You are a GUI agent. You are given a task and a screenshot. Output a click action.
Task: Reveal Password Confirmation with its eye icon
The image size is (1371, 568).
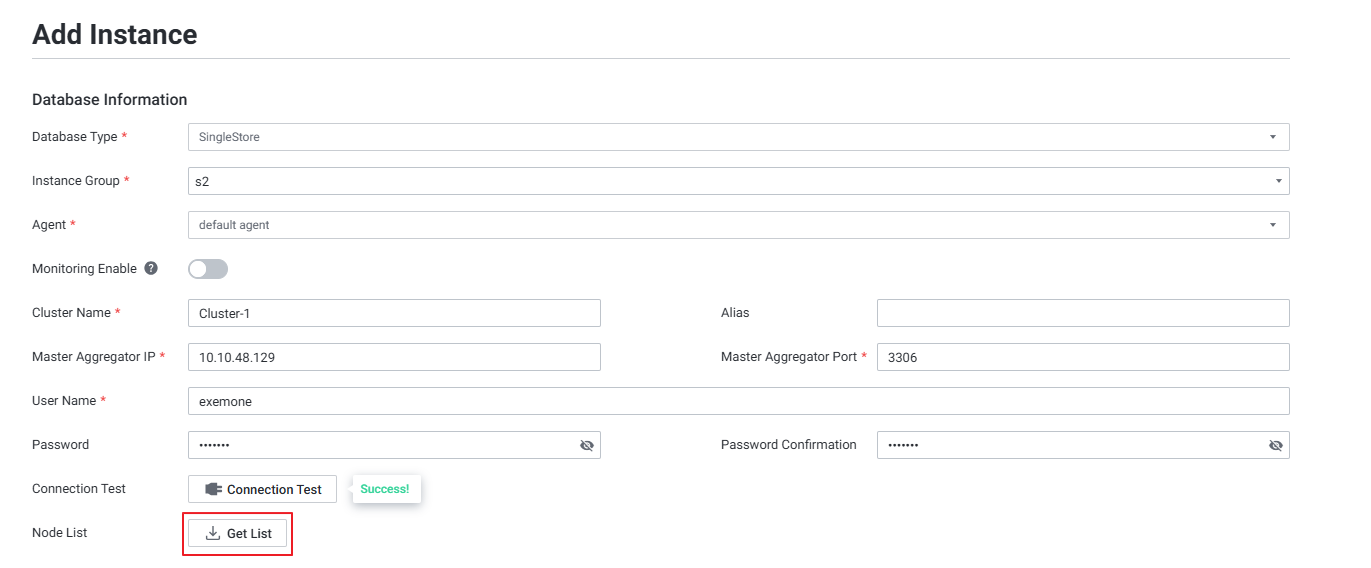coord(1275,445)
